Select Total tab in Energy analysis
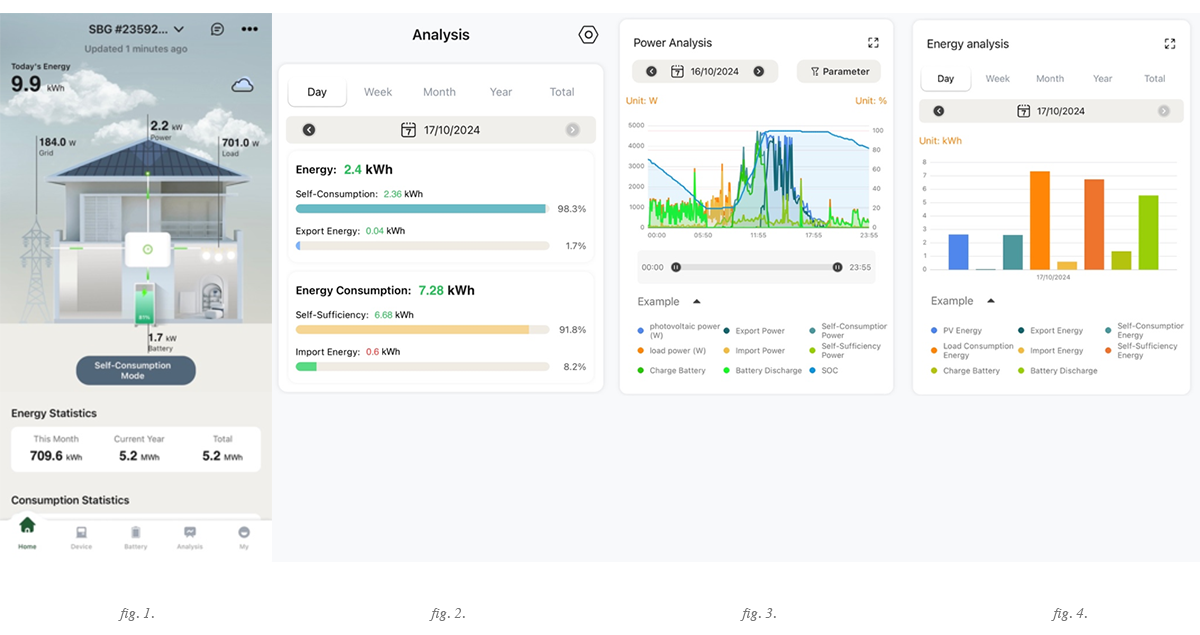1200x635 pixels. pyautogui.click(x=1155, y=79)
